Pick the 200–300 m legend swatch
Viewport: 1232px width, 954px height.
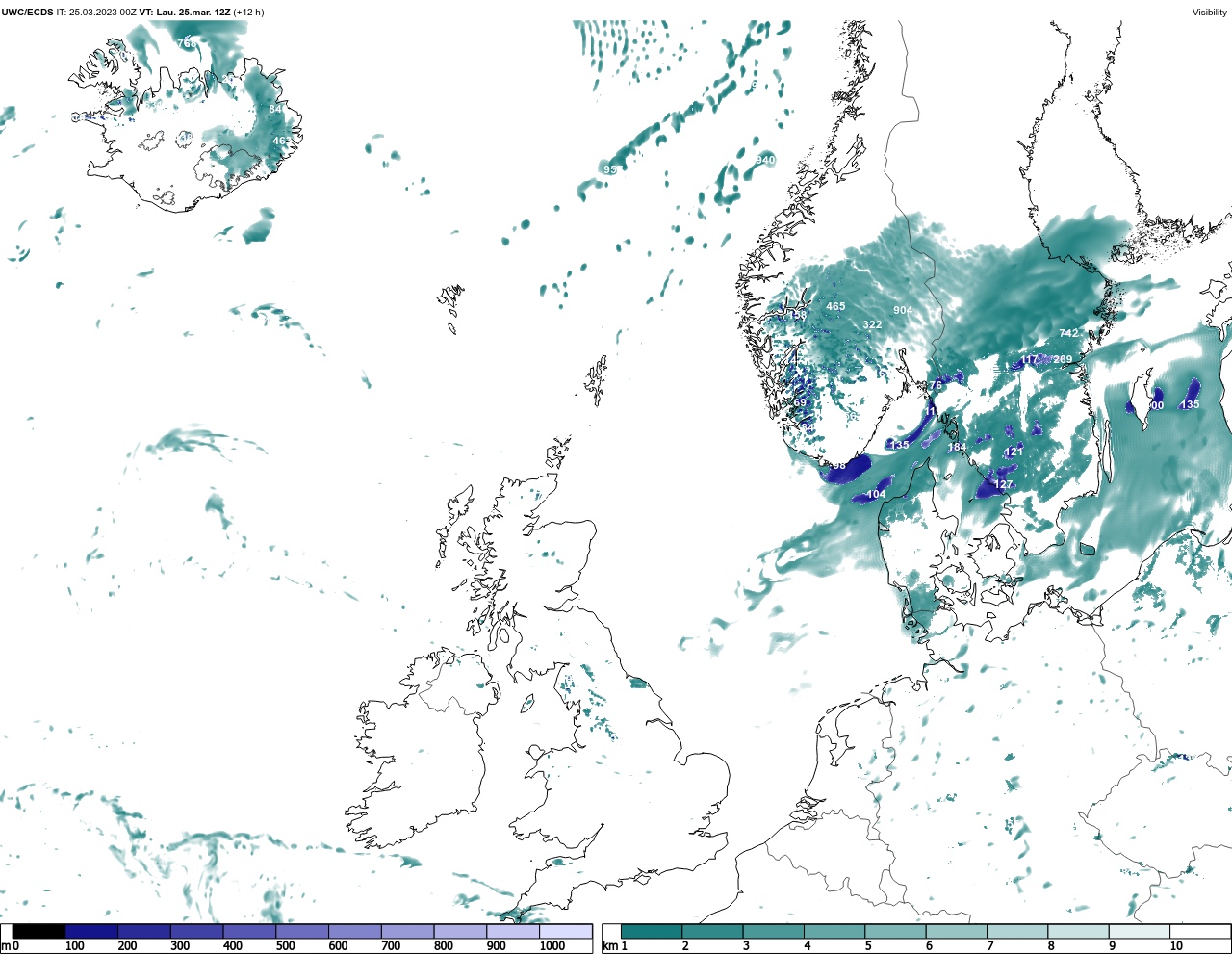coord(144,932)
